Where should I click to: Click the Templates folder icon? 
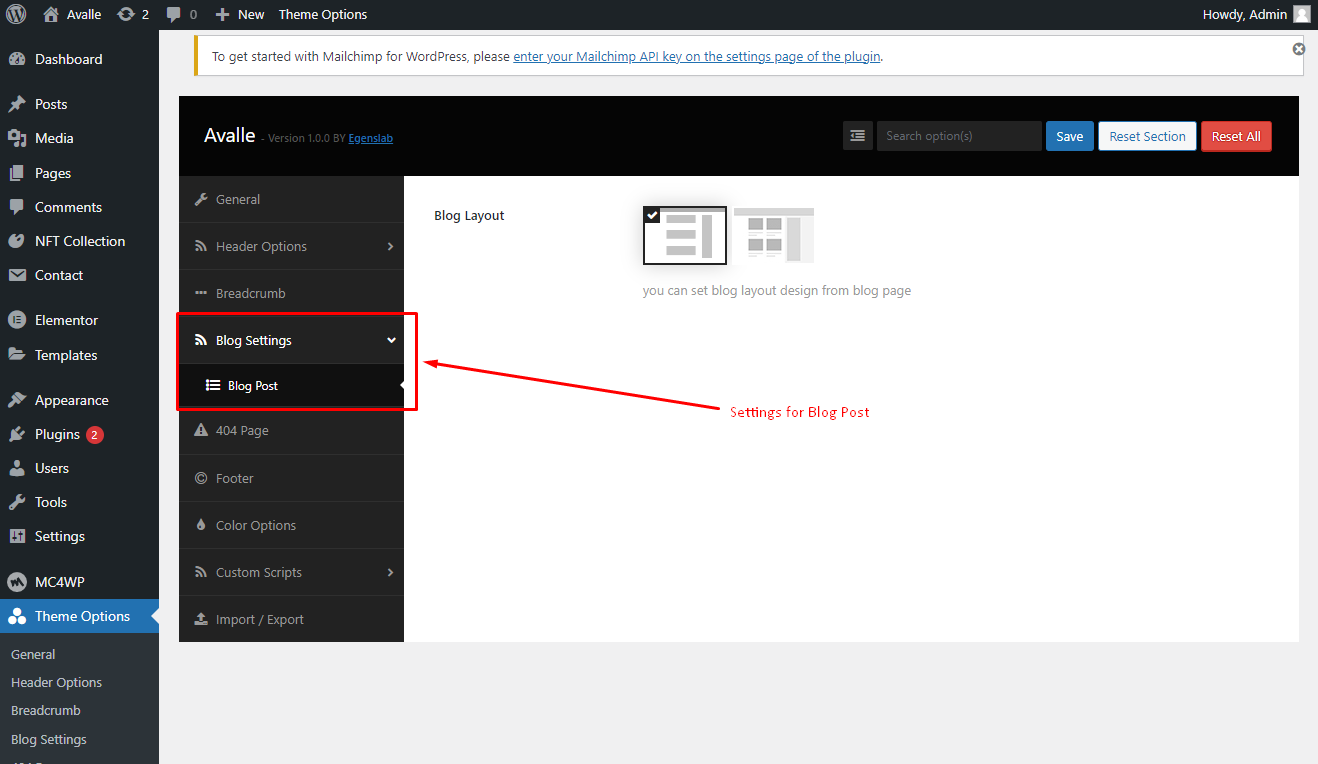[x=17, y=355]
